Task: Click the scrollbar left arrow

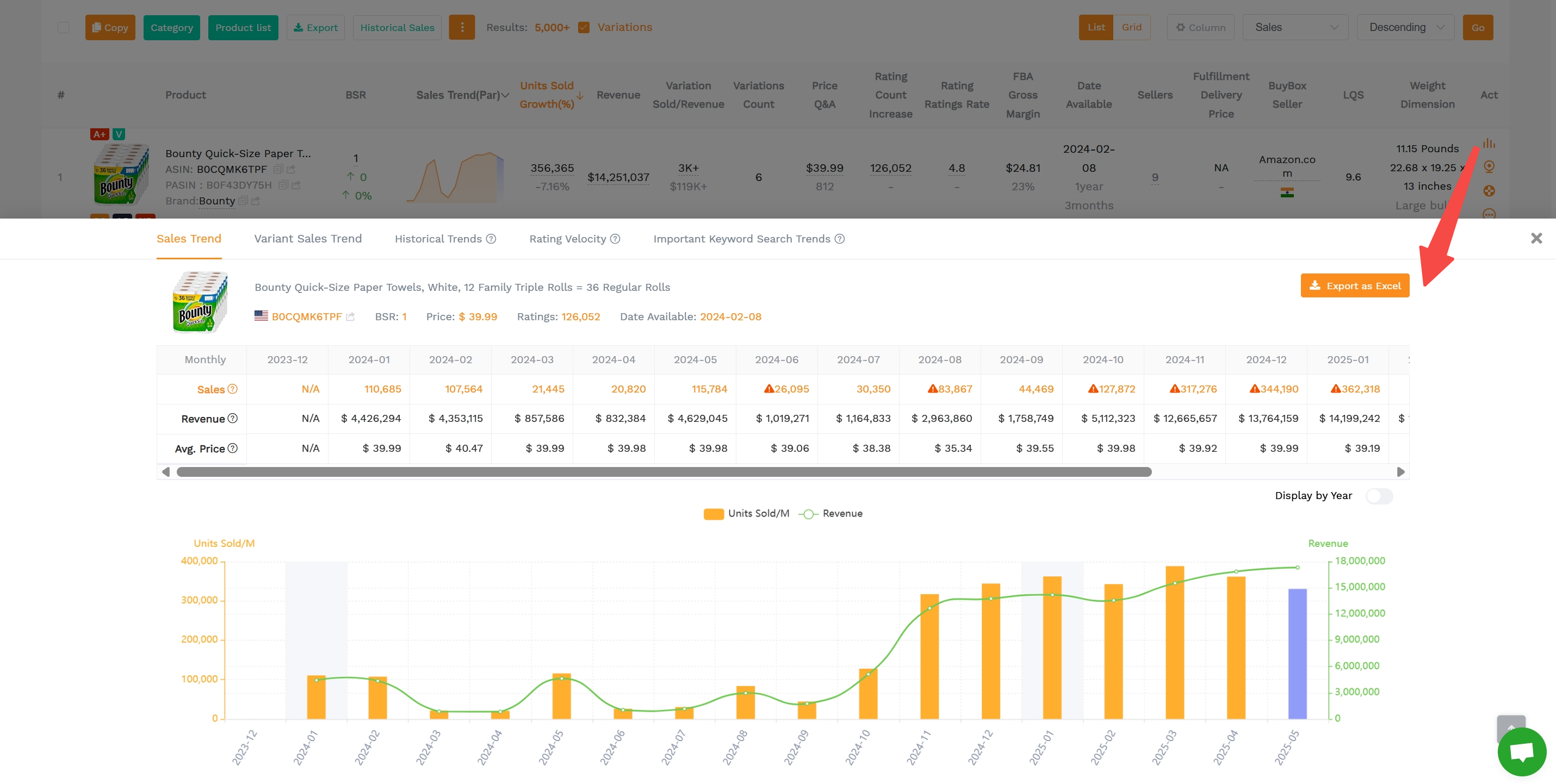Action: [165, 472]
